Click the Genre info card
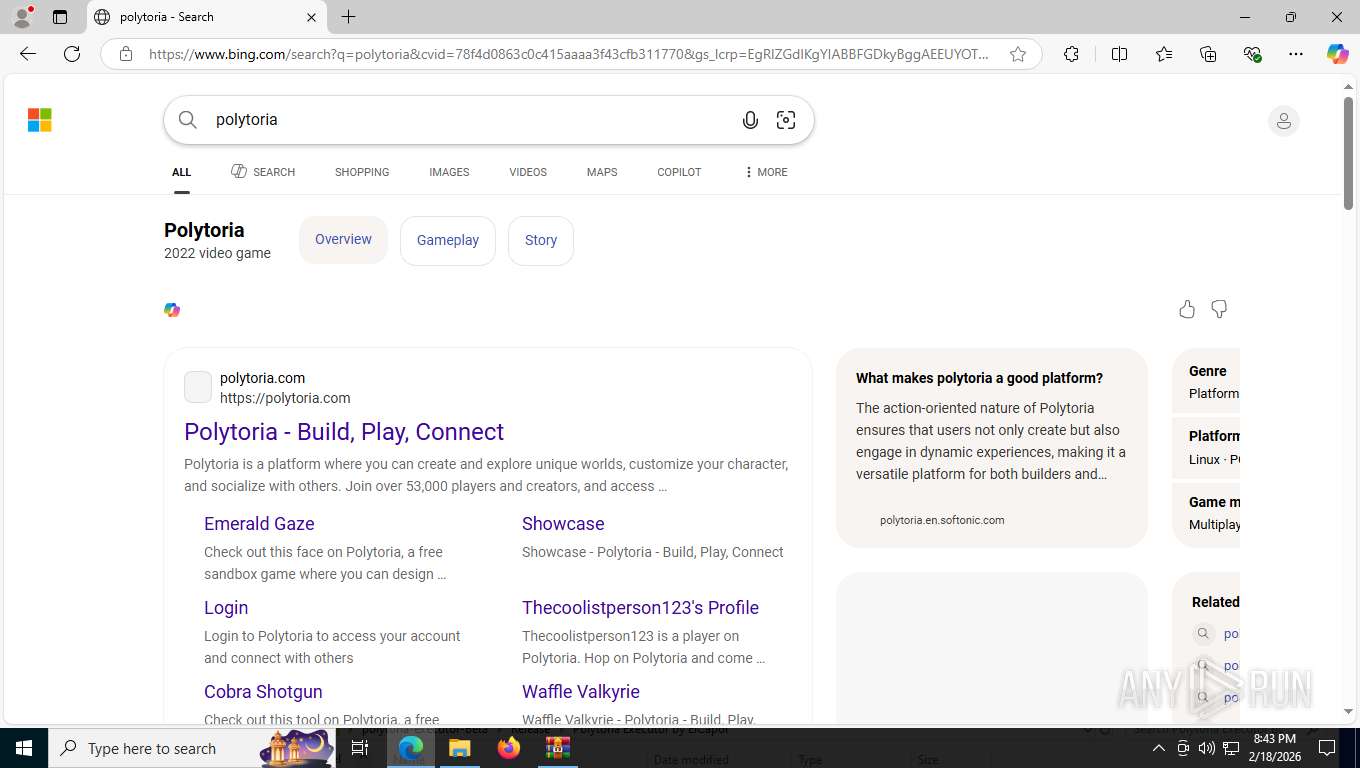The height and width of the screenshot is (768, 1360). tap(1206, 381)
